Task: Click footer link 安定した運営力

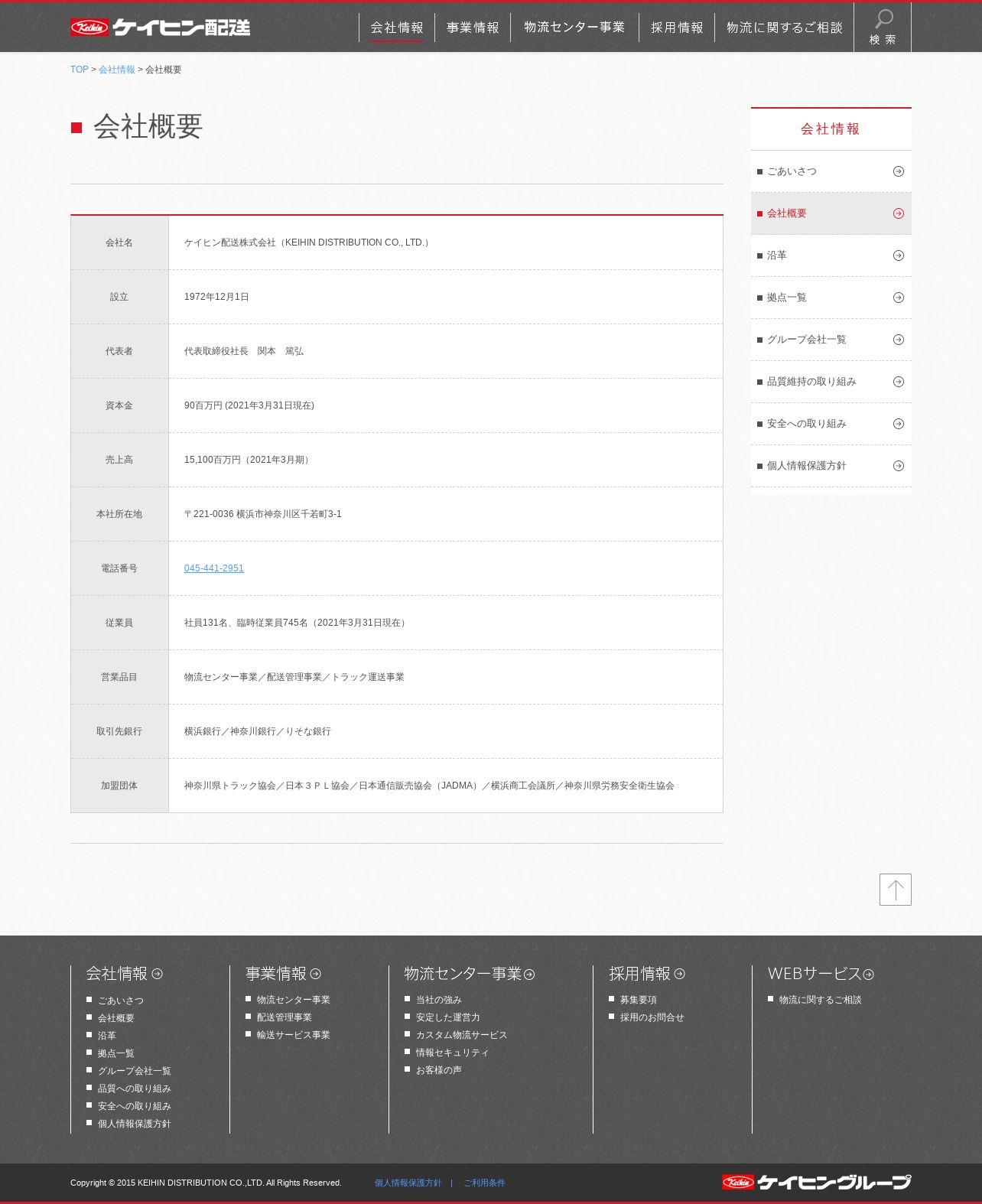Action: [448, 1017]
